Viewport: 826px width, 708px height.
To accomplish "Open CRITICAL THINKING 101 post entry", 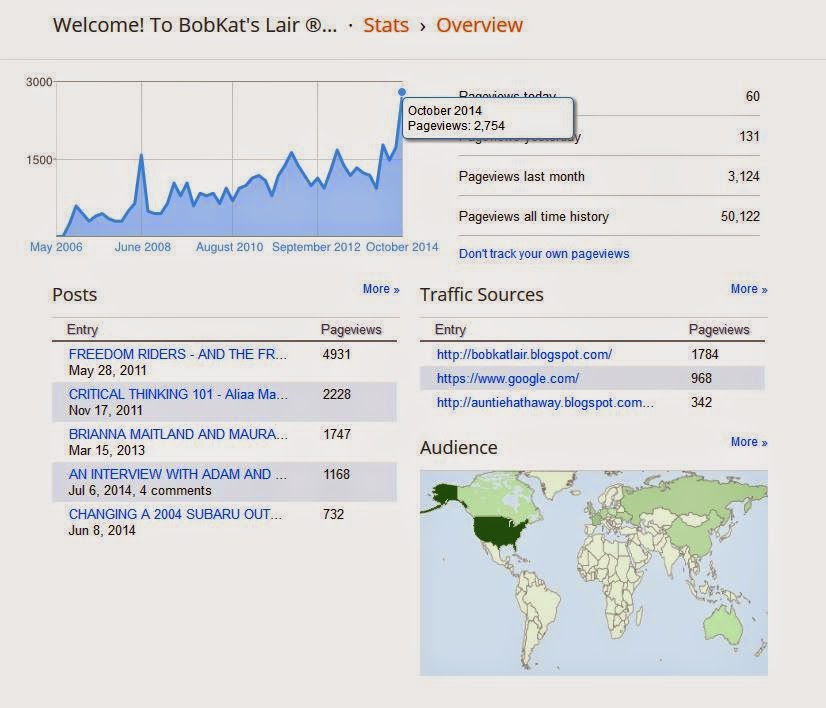I will click(x=178, y=394).
